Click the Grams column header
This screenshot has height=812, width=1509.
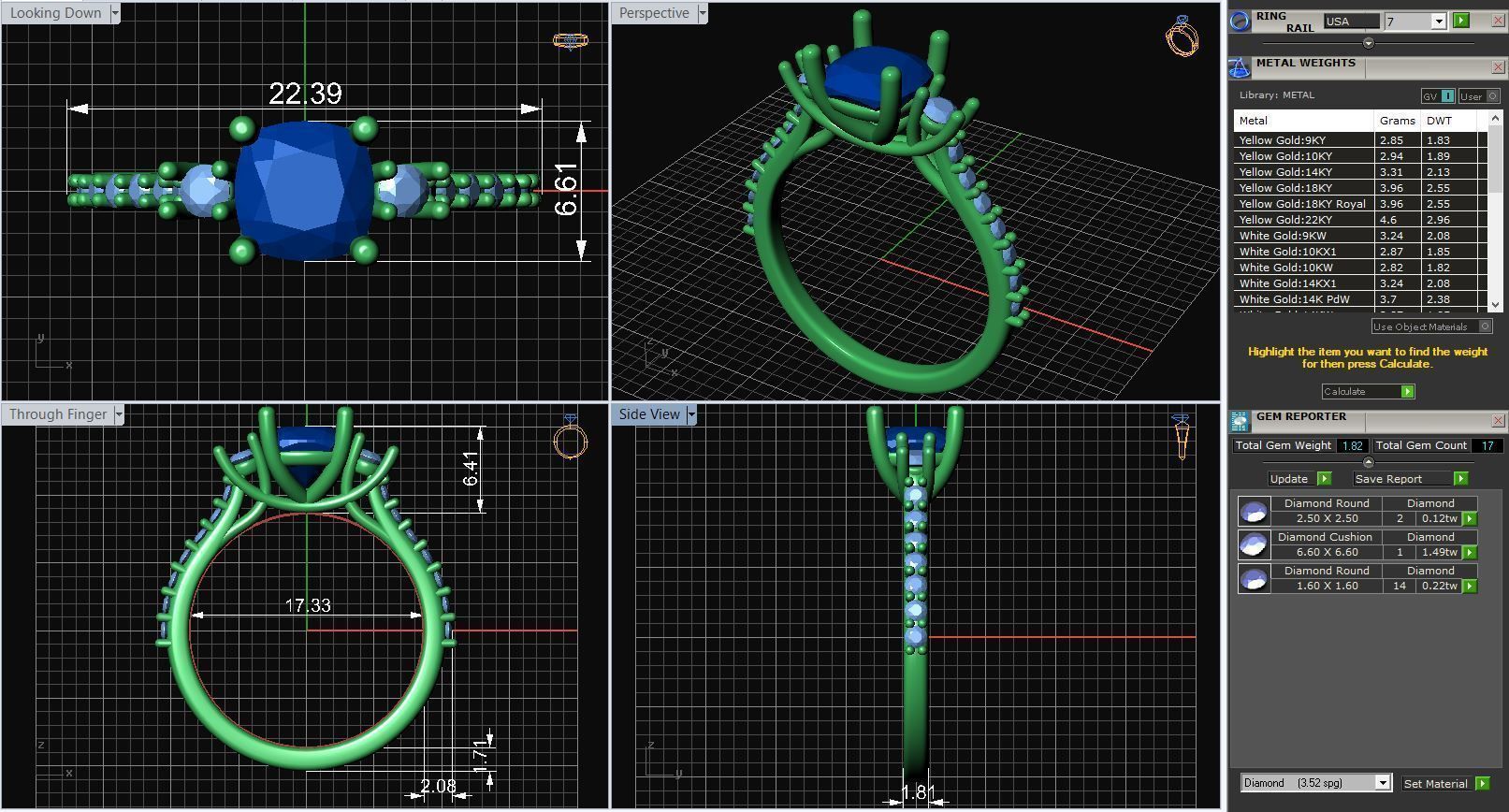1398,121
